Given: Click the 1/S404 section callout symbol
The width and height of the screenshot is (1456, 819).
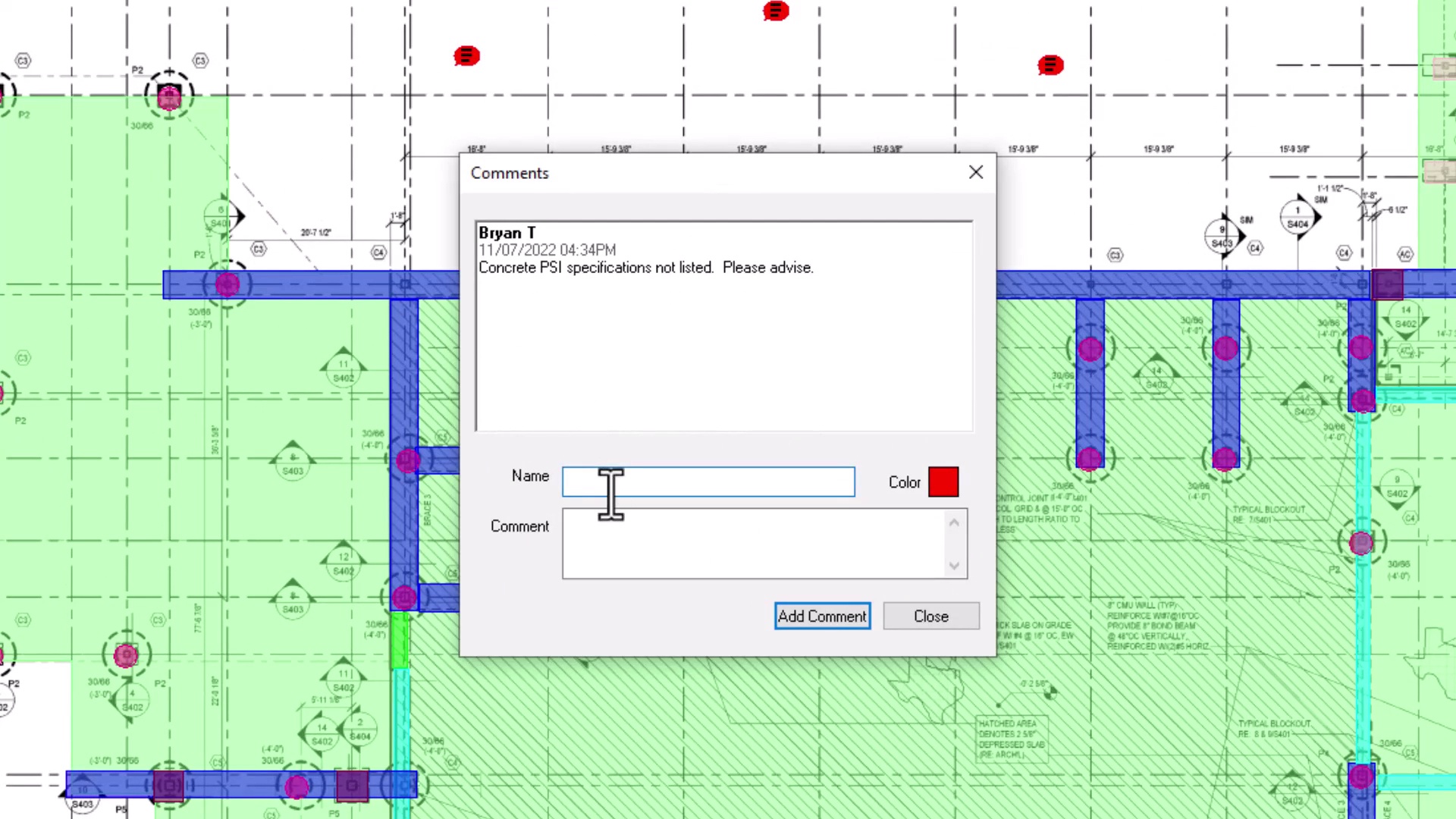Looking at the screenshot, I should [1298, 218].
